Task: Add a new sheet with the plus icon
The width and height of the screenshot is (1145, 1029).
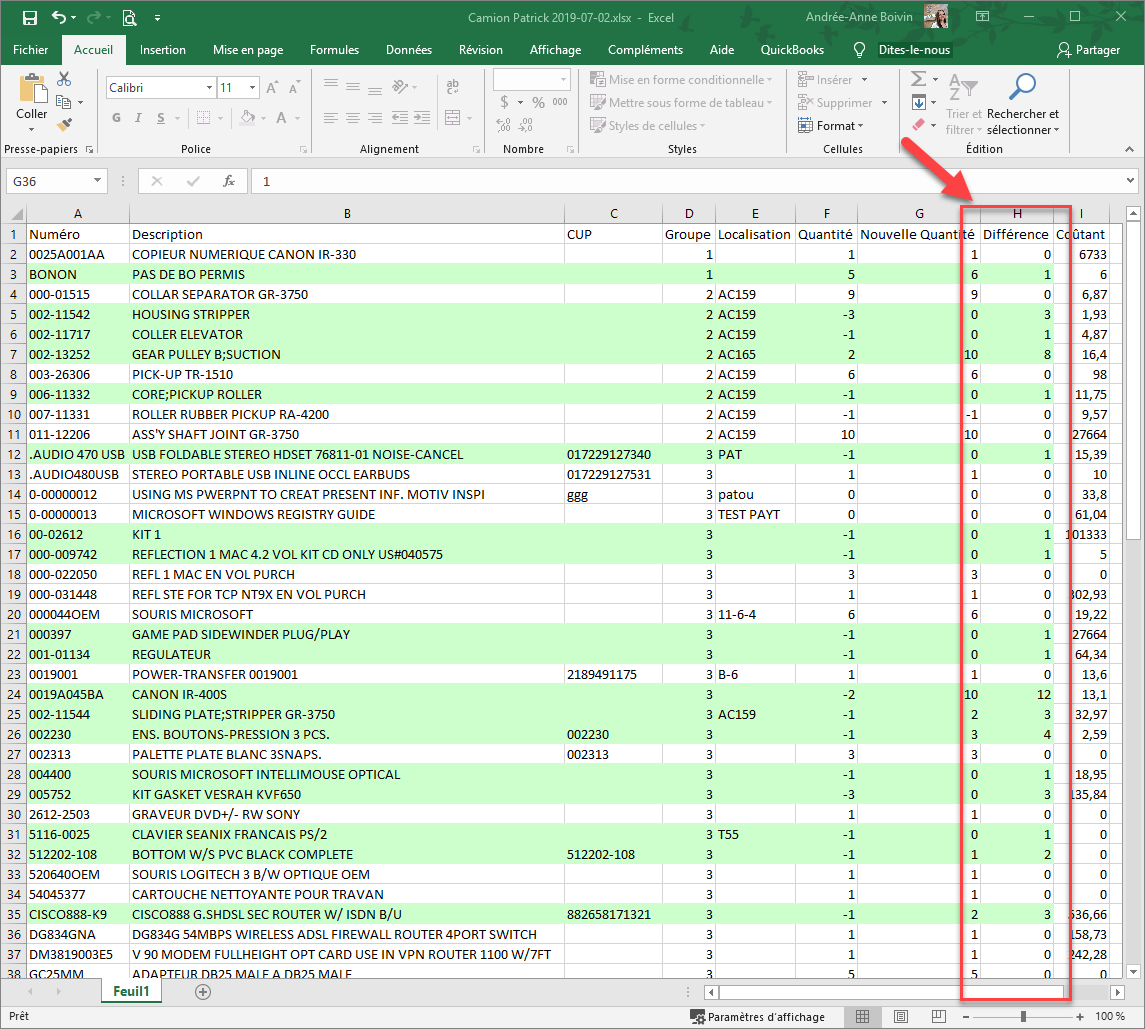Action: pos(203,992)
